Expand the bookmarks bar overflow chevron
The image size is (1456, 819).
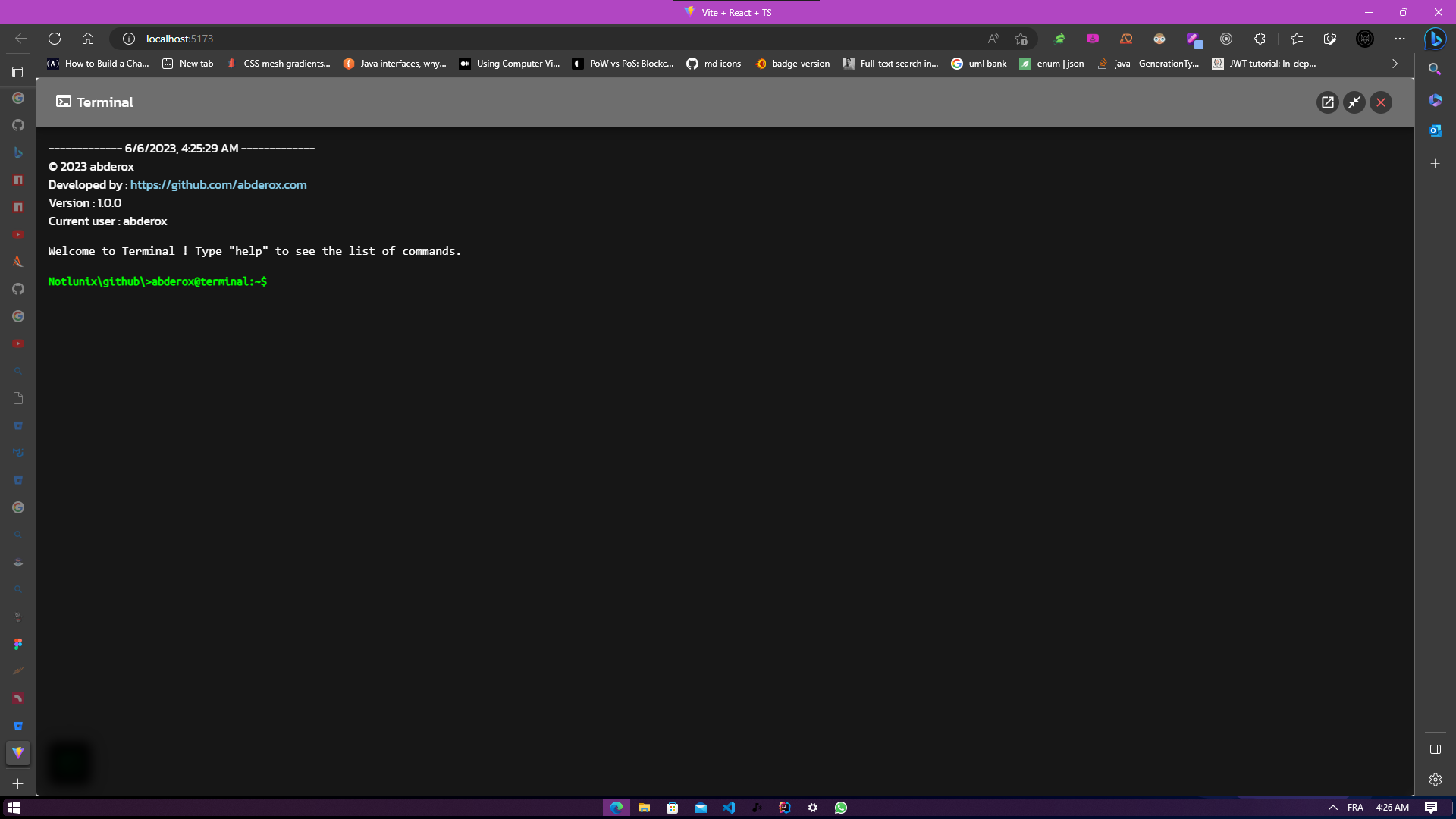pyautogui.click(x=1395, y=64)
